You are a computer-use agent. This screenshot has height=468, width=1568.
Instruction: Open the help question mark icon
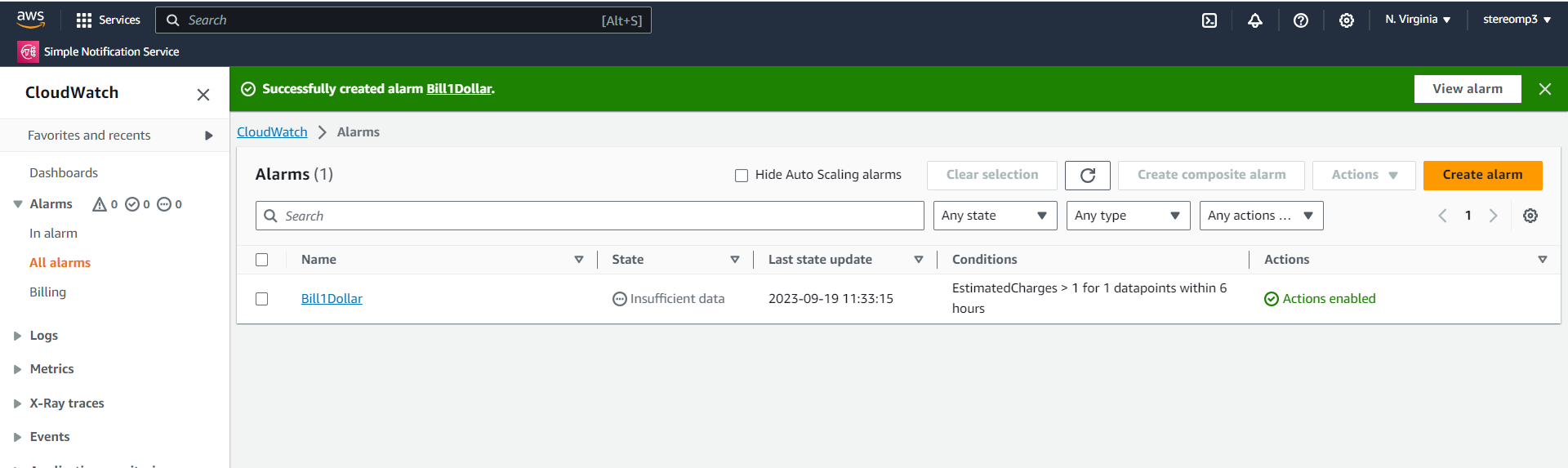tap(1301, 20)
